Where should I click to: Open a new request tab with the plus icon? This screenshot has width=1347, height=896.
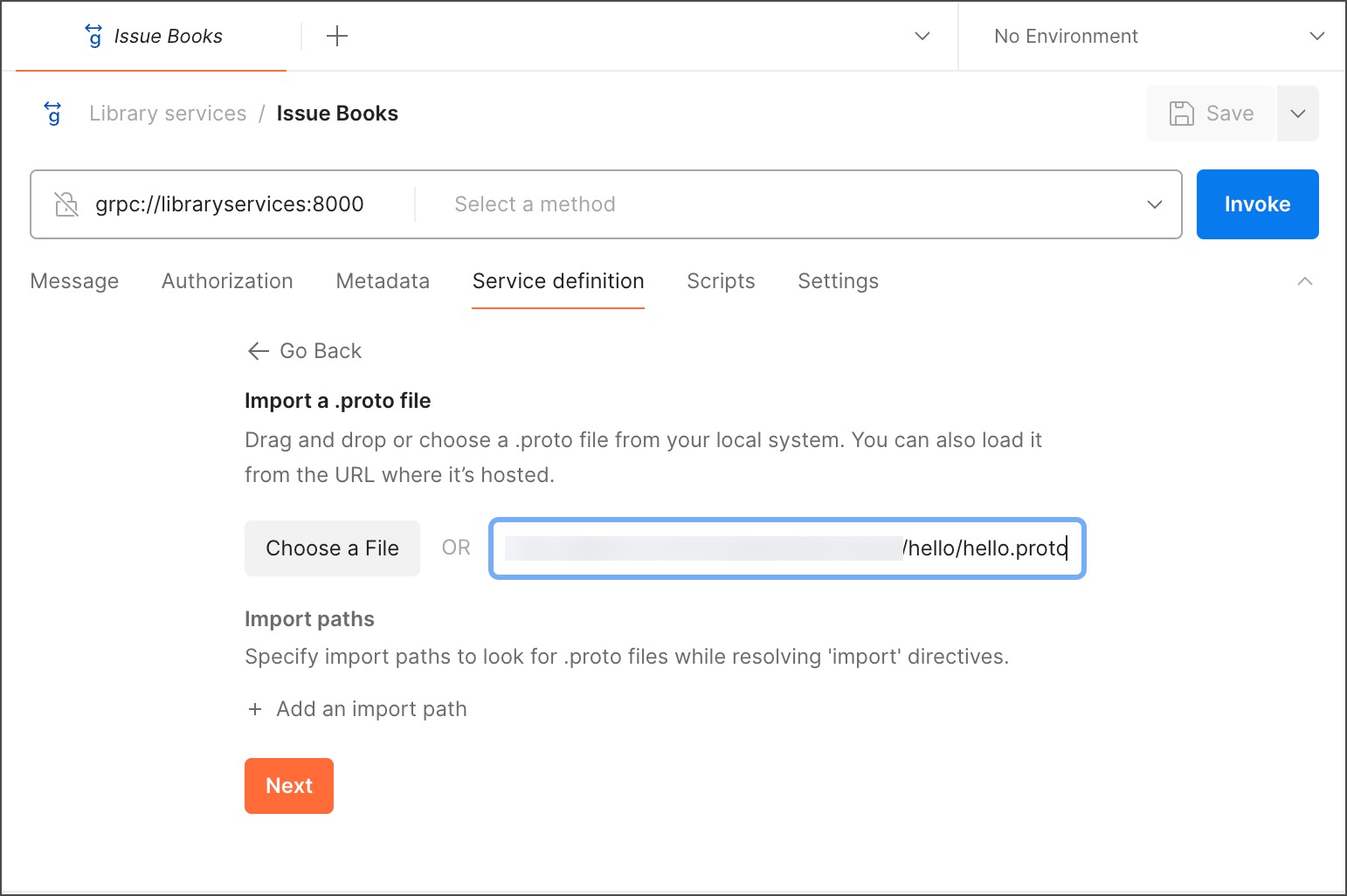tap(336, 35)
